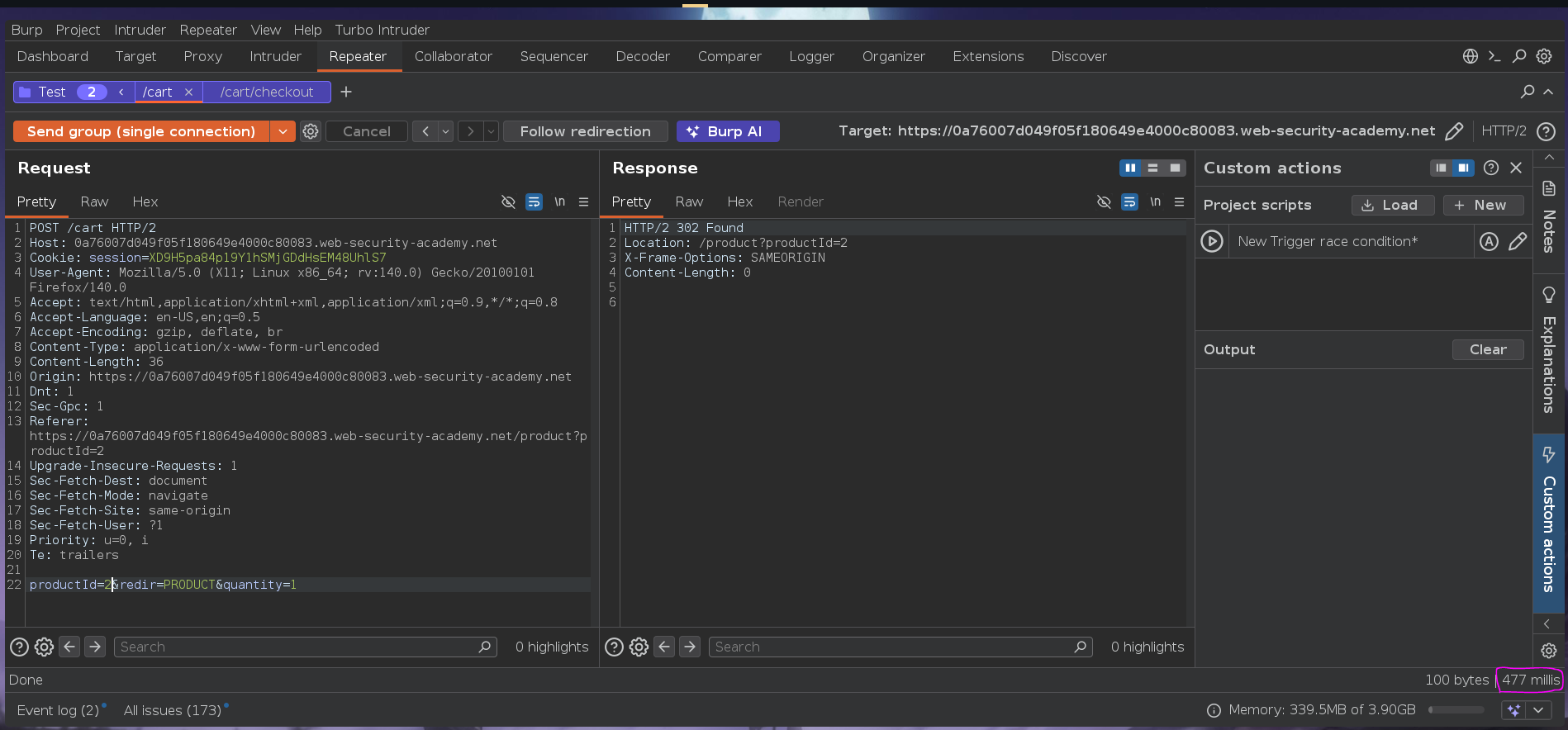The height and width of the screenshot is (730, 1568).
Task: Click Send group (single connection)
Action: (141, 131)
